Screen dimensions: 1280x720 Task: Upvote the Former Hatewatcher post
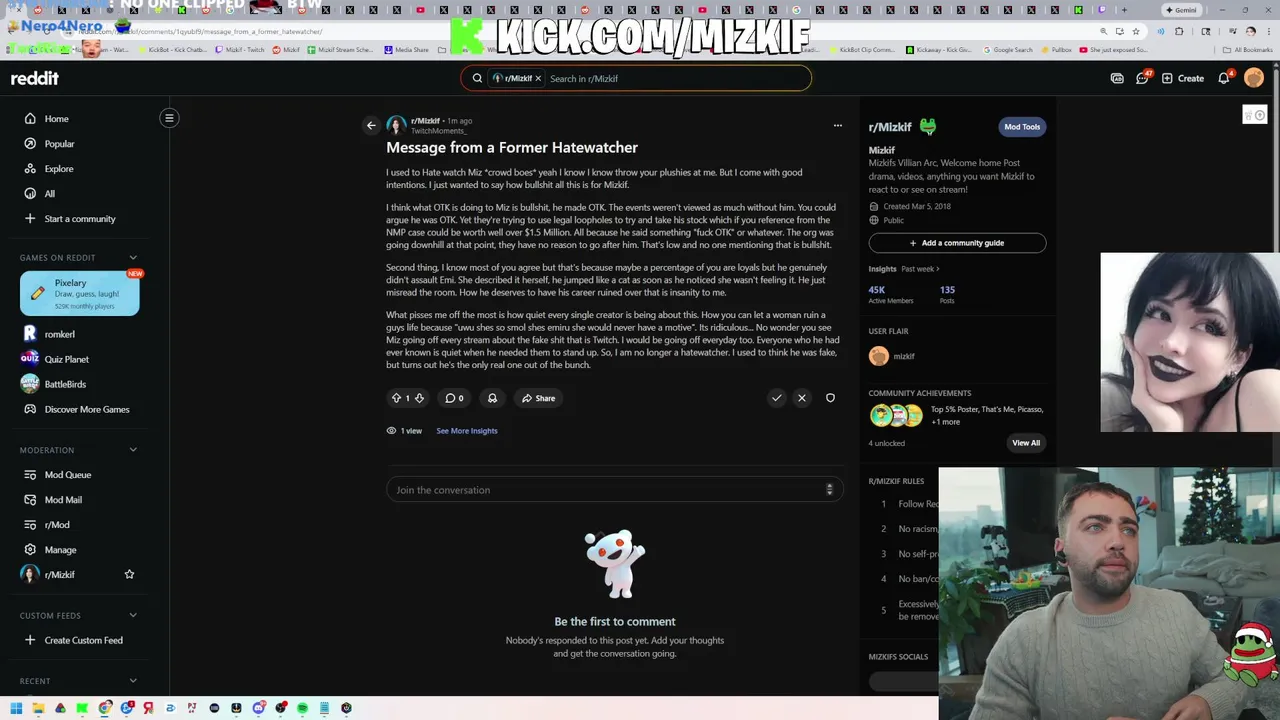point(396,398)
